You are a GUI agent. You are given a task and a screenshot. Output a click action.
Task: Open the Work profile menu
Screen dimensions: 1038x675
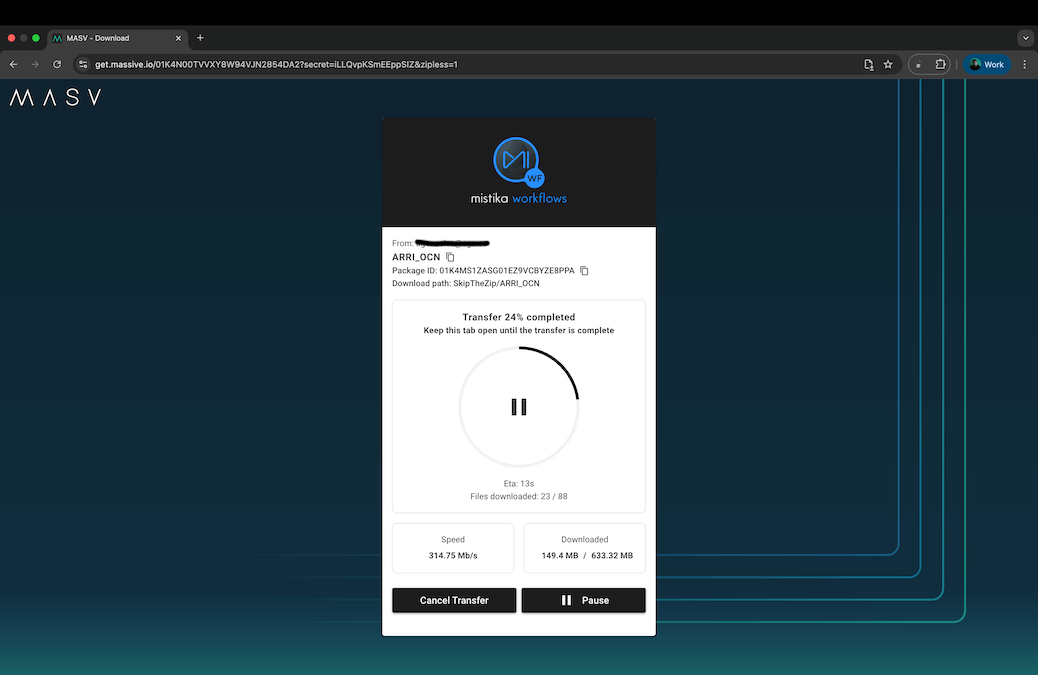(x=986, y=64)
